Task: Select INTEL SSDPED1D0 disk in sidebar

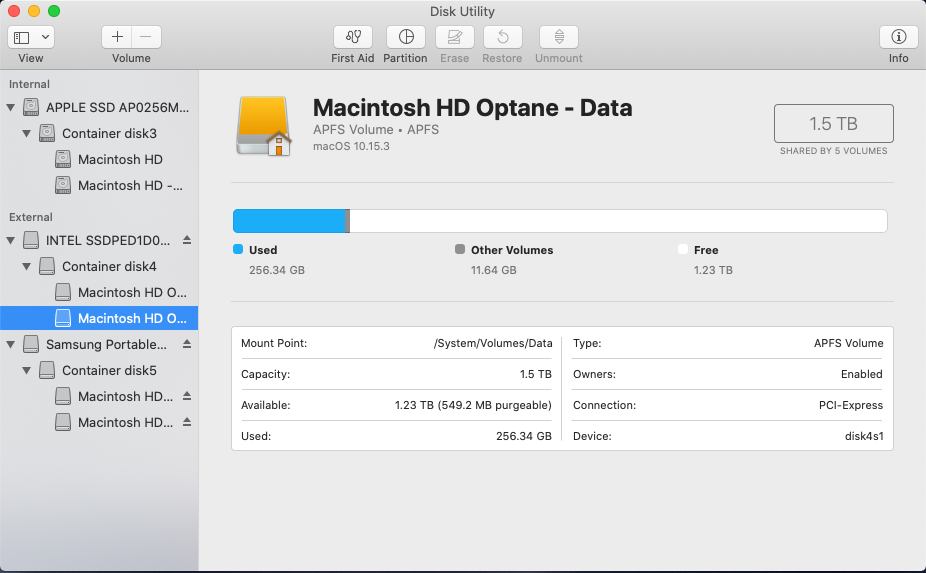Action: 99,240
